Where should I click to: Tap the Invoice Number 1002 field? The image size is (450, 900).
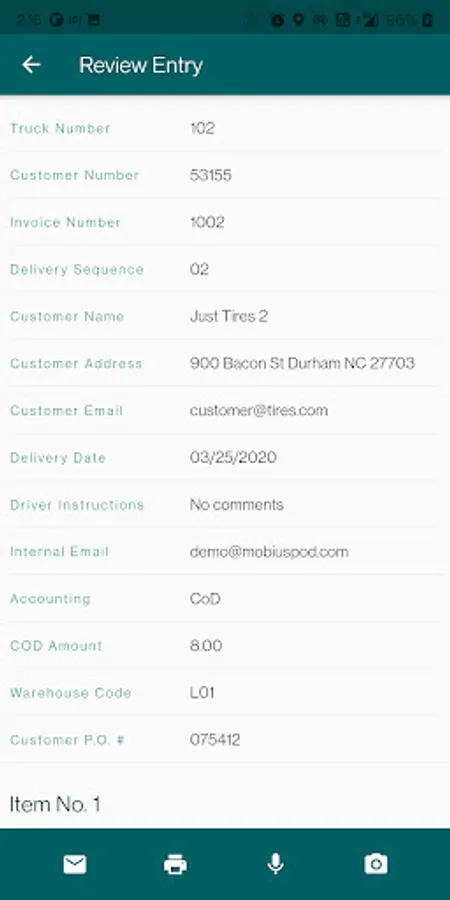click(x=225, y=222)
